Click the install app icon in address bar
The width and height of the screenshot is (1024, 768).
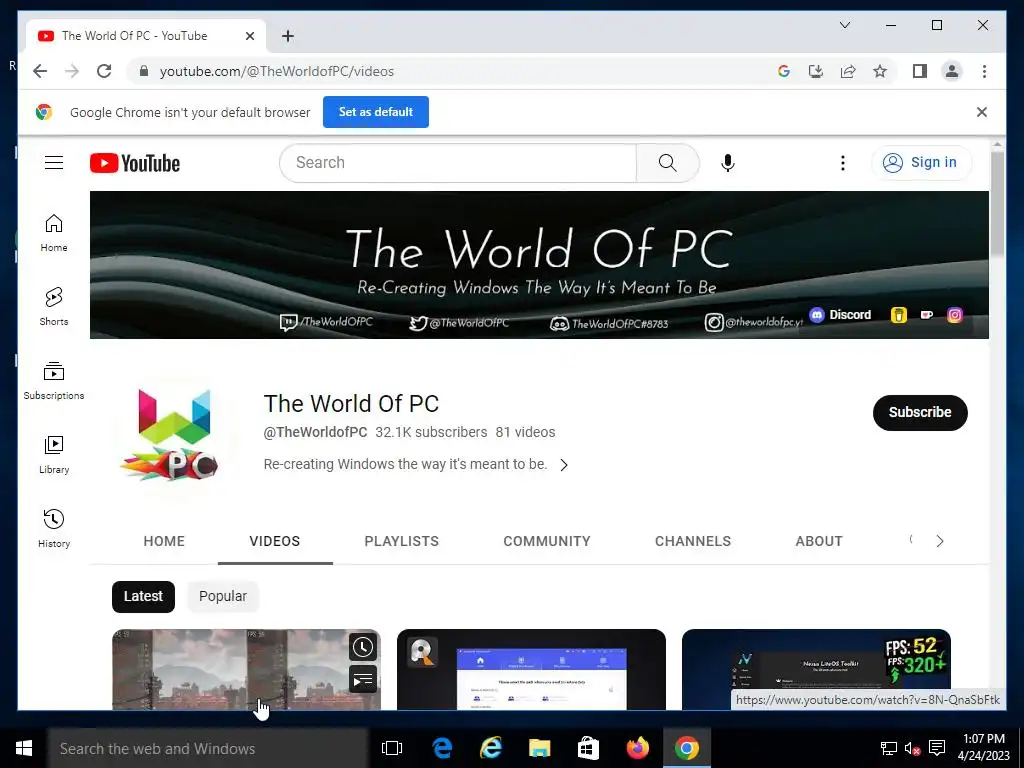[x=816, y=71]
